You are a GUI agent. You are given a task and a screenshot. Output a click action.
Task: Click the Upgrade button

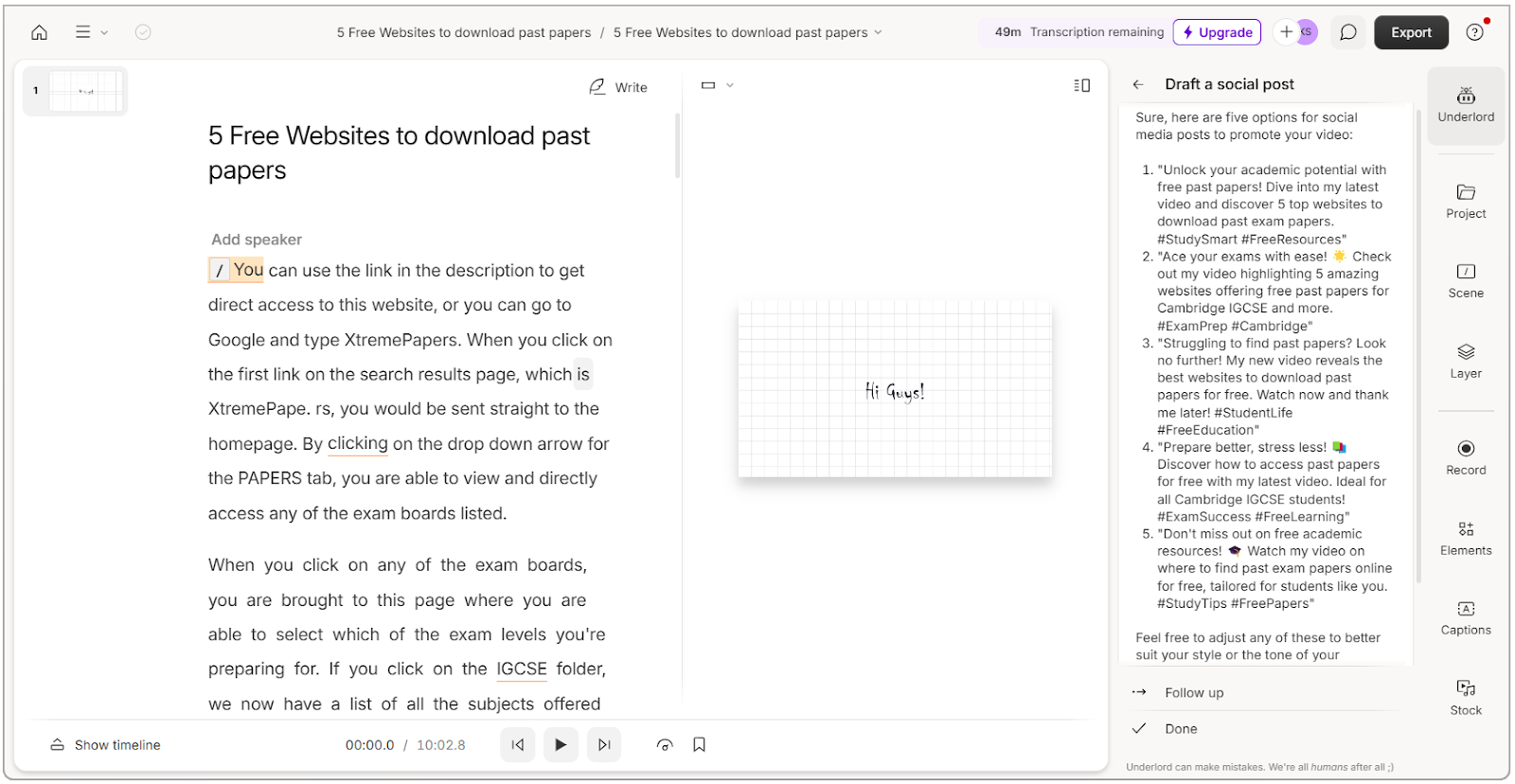tap(1217, 32)
